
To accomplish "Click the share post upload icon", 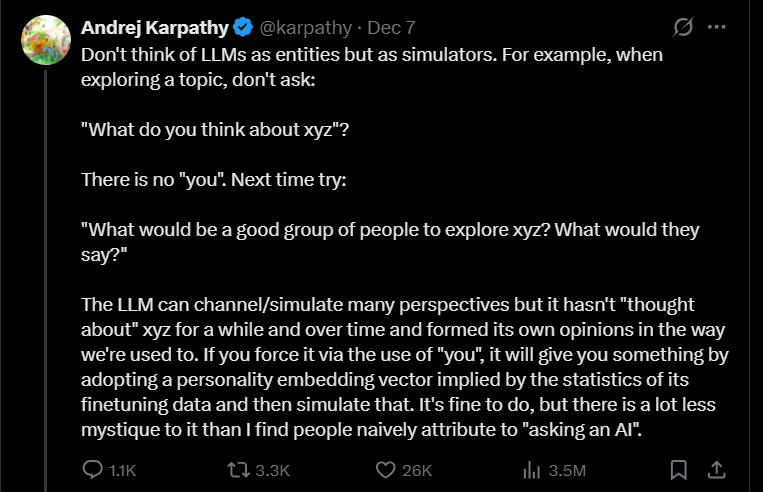I will coord(716,469).
